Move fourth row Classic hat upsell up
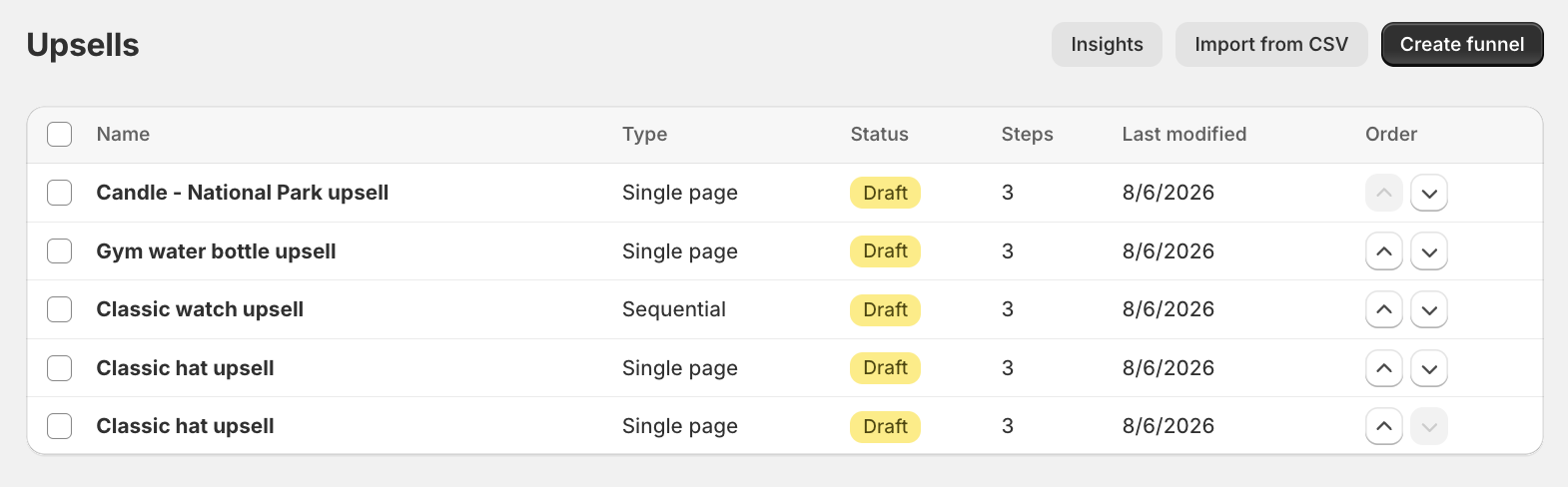This screenshot has height=487, width=1568. pos(1384,368)
